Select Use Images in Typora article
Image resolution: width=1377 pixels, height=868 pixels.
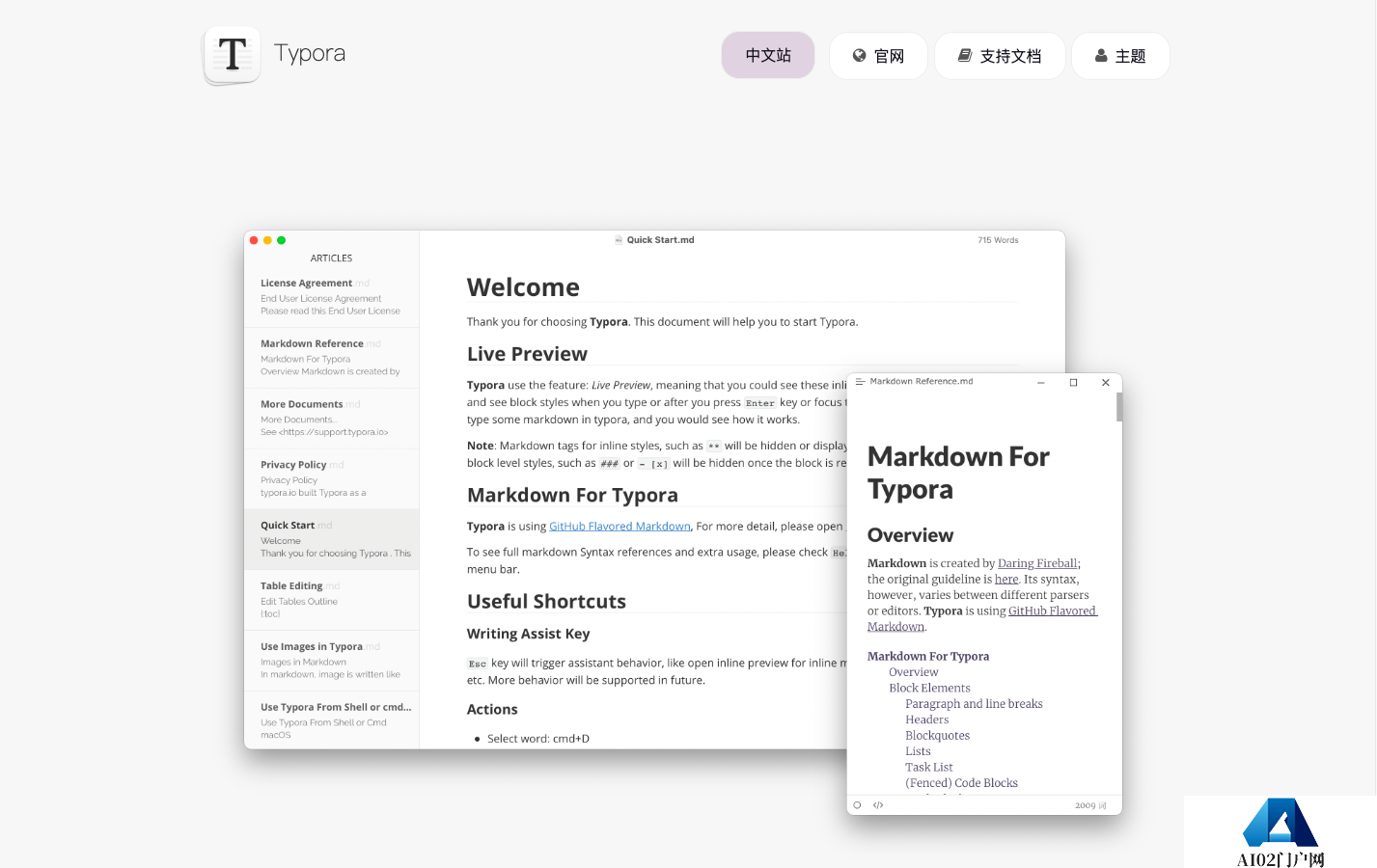click(x=332, y=661)
